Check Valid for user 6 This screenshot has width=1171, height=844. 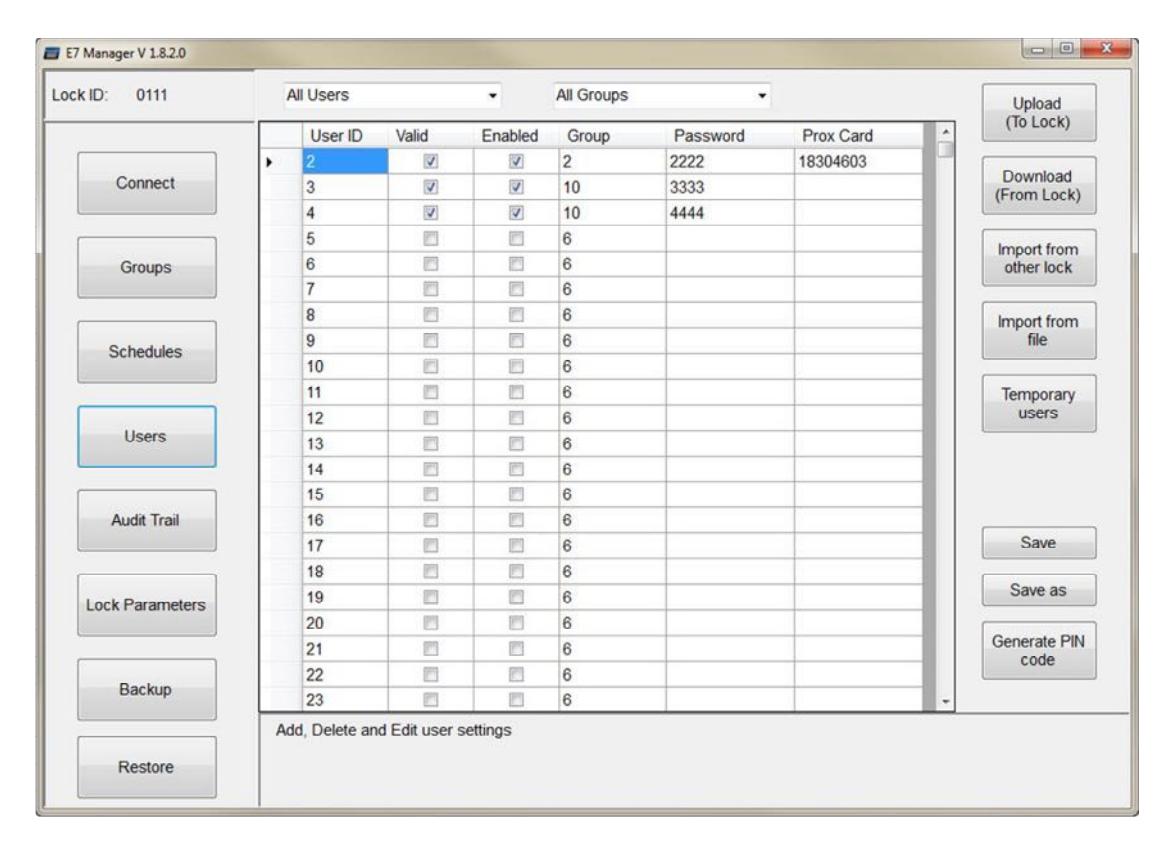(x=431, y=264)
